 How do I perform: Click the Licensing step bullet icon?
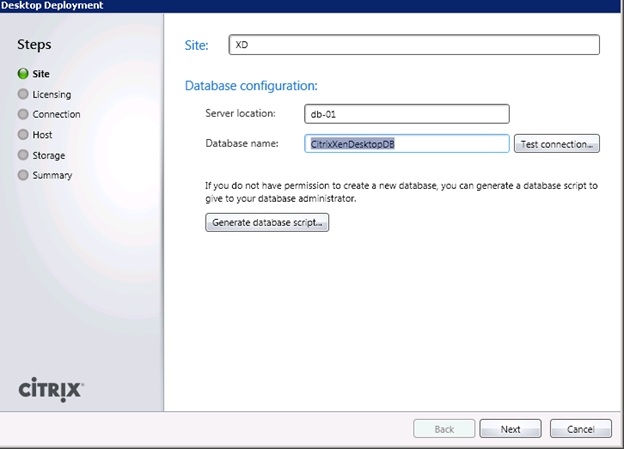tap(23, 94)
